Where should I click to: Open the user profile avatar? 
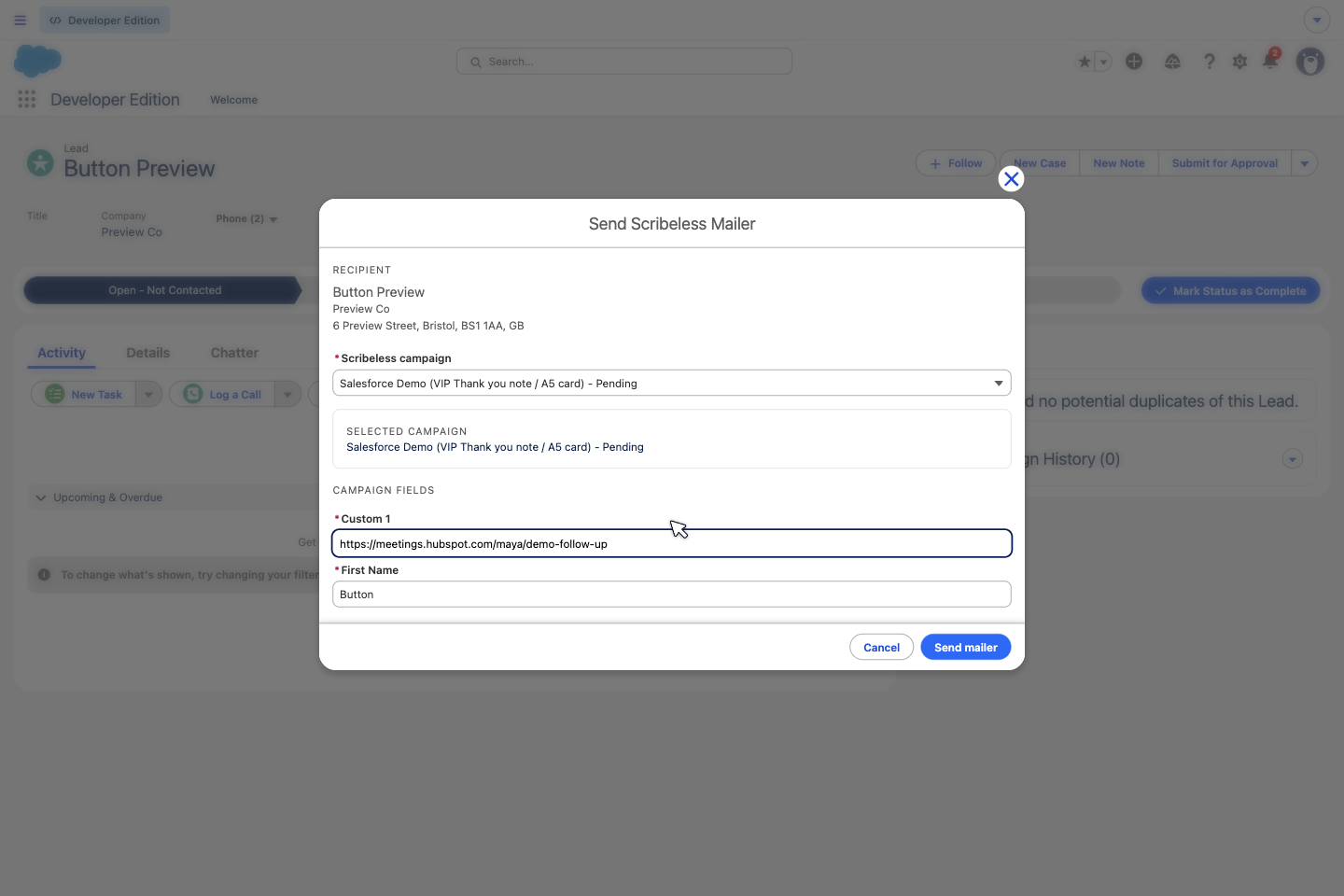(1310, 62)
